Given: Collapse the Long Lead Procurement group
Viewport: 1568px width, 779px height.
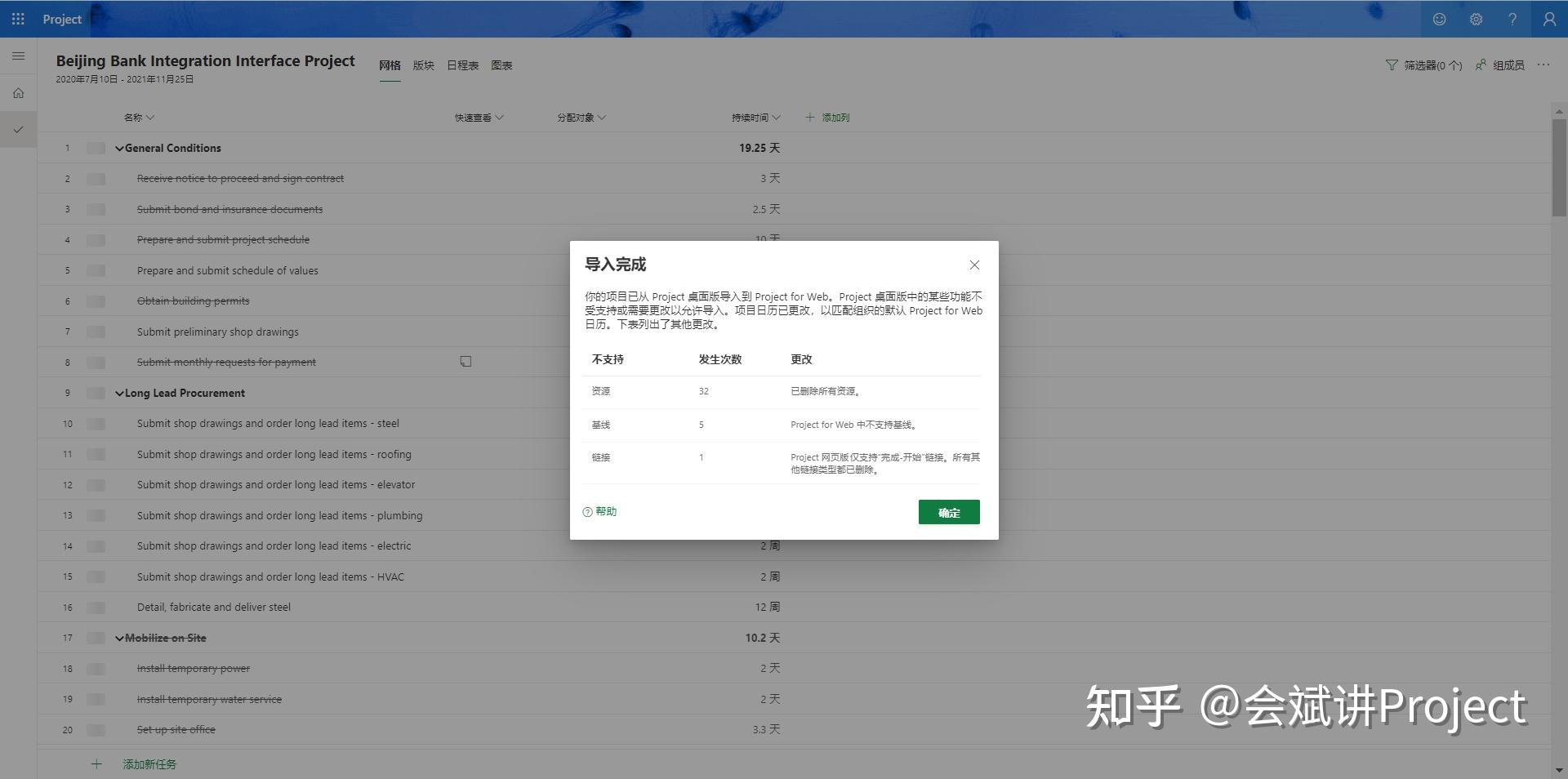Looking at the screenshot, I should (x=119, y=394).
